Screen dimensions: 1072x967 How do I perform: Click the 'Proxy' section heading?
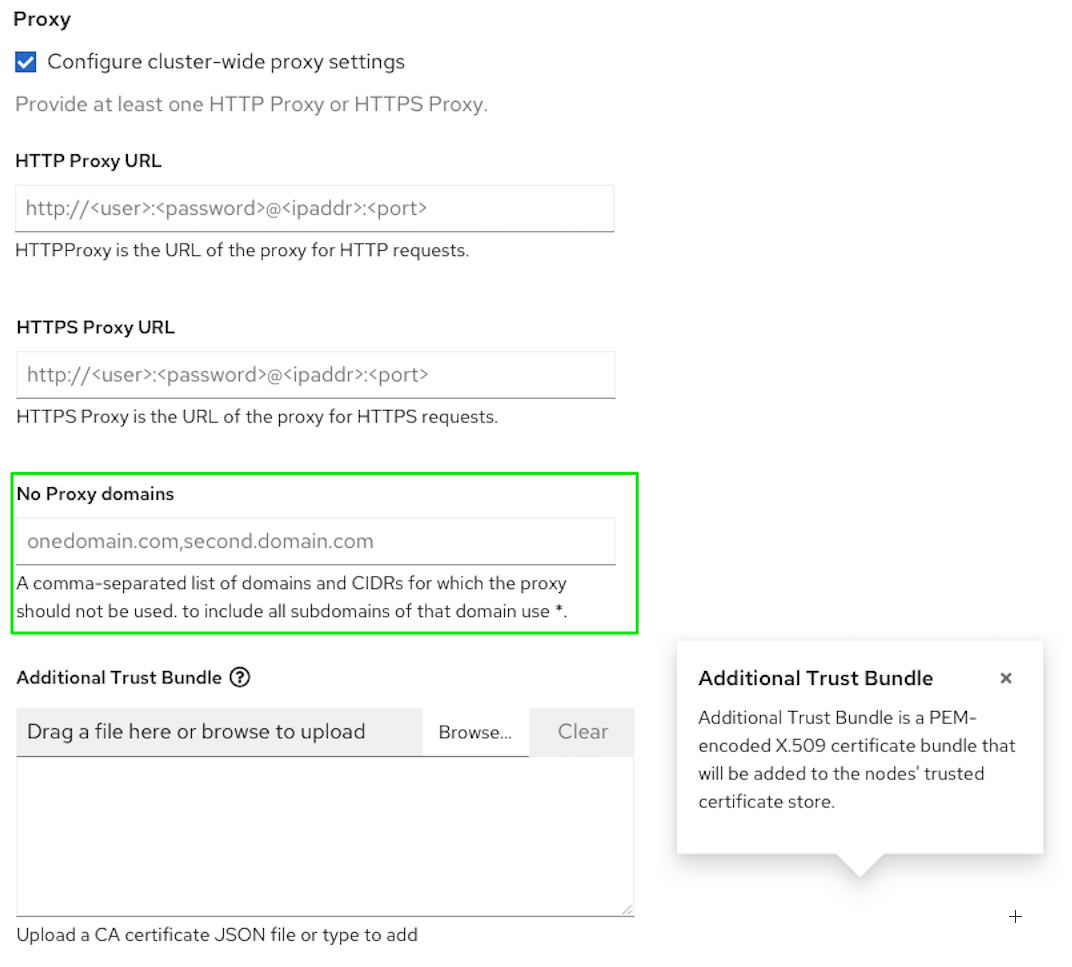(x=42, y=19)
